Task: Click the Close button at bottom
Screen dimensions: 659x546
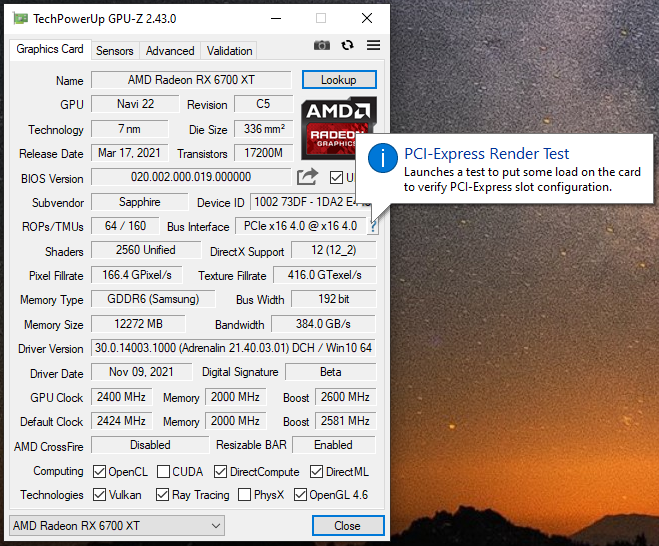Action: click(x=348, y=525)
